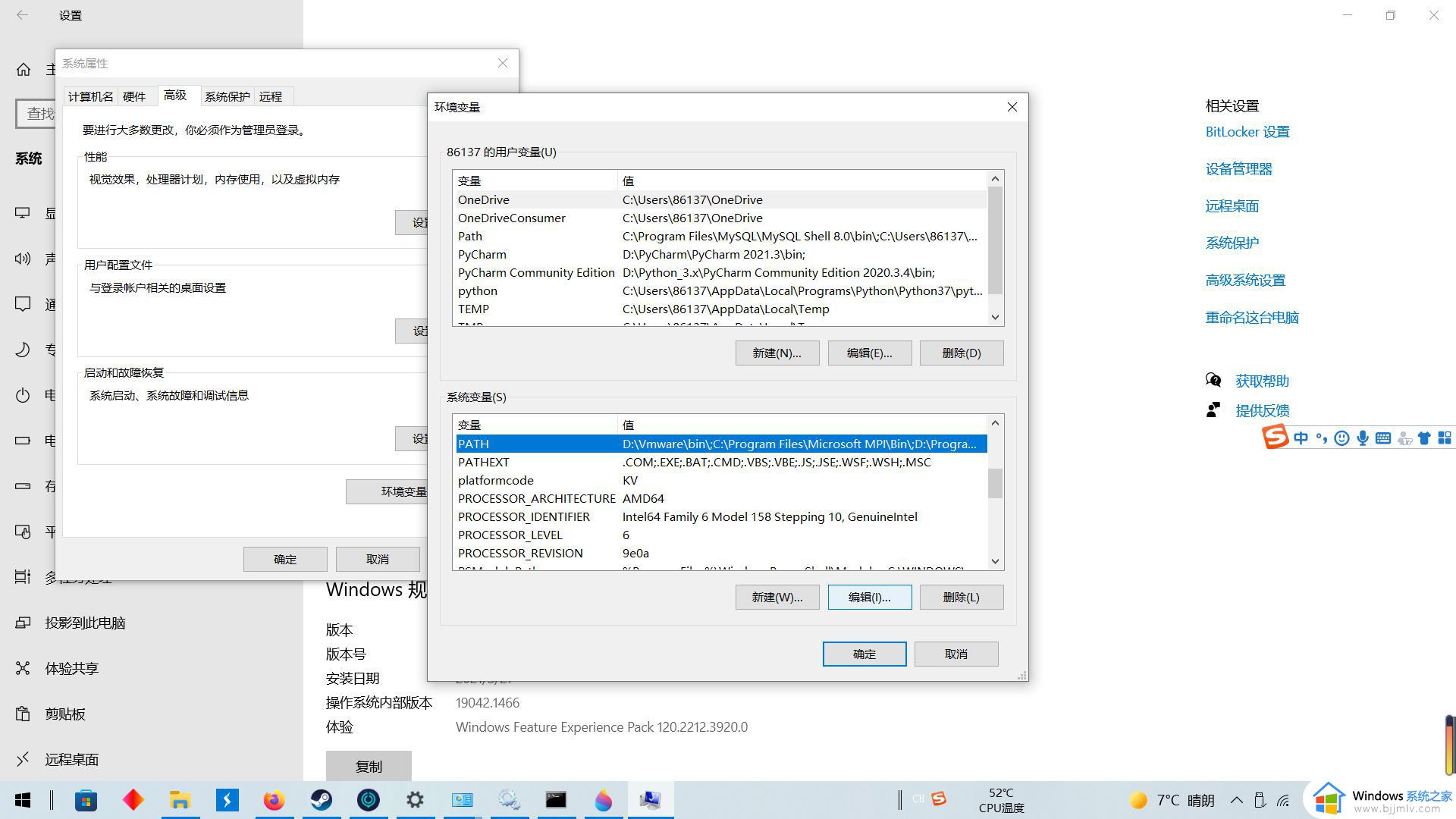This screenshot has width=1456, height=819.
Task: Open the dark circular power app icon
Action: [x=369, y=800]
